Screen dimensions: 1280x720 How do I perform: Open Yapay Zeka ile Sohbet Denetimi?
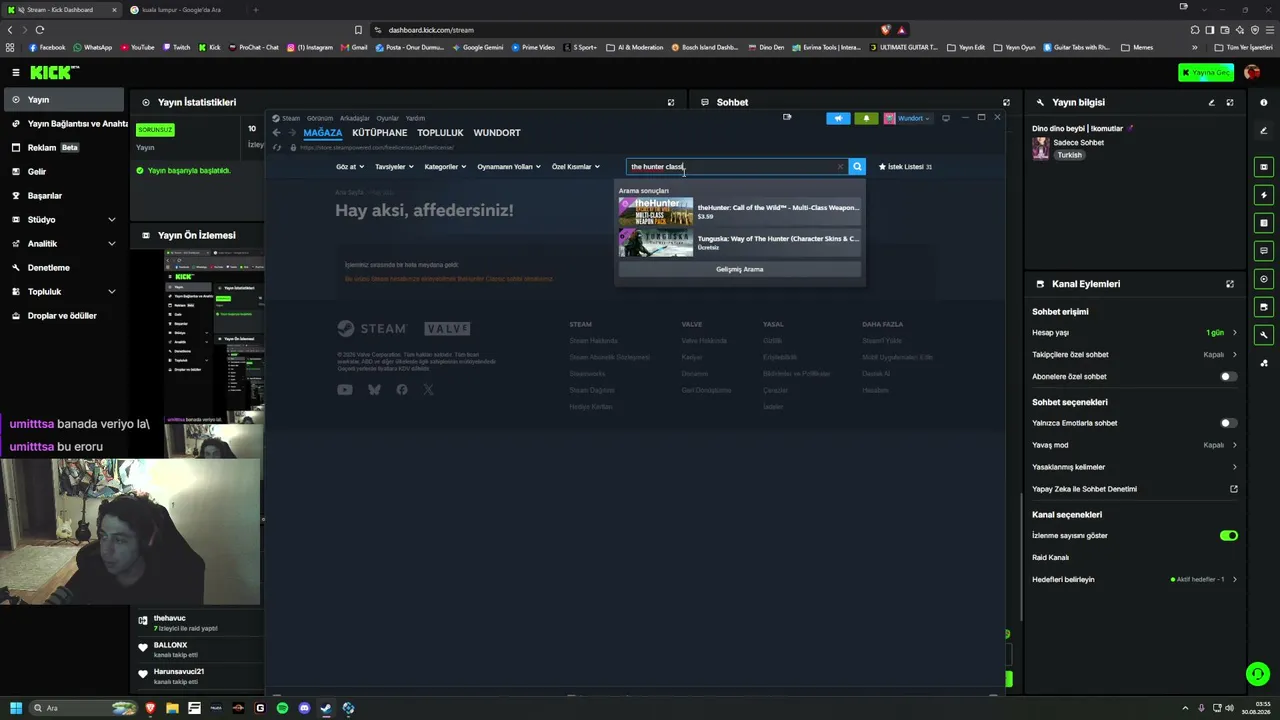(x=1135, y=489)
